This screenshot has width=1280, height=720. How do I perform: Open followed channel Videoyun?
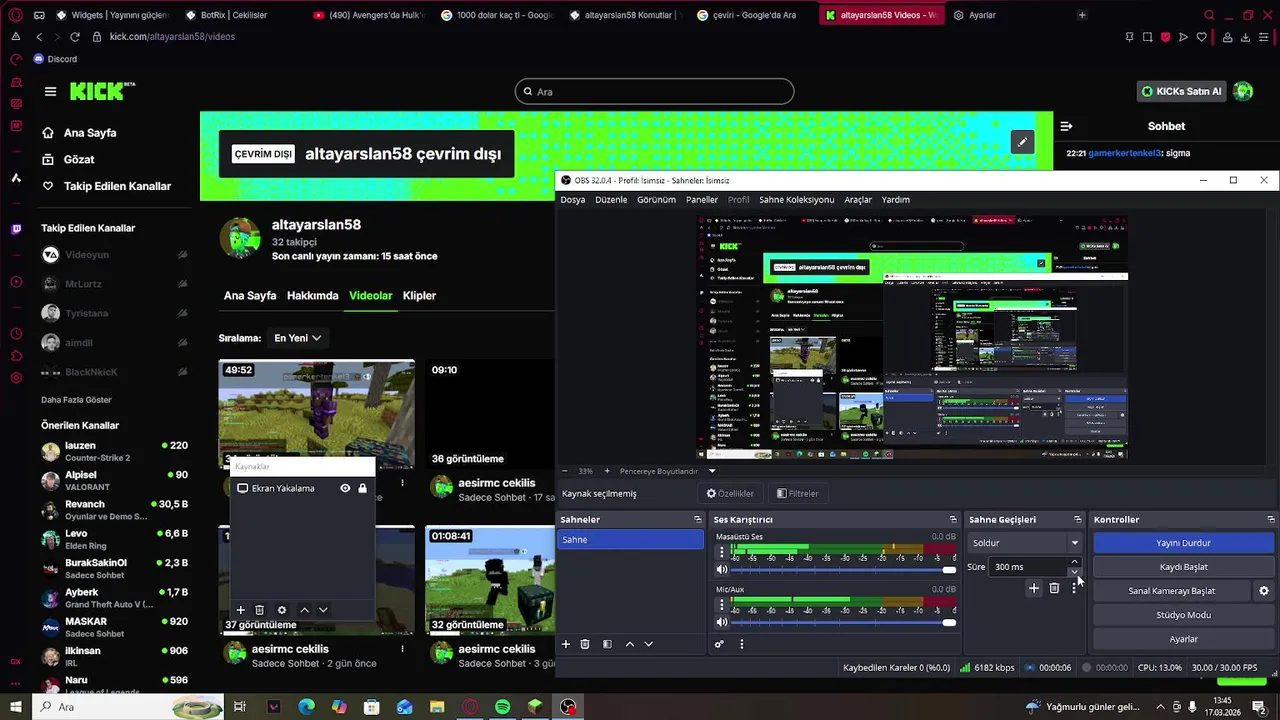[114, 255]
